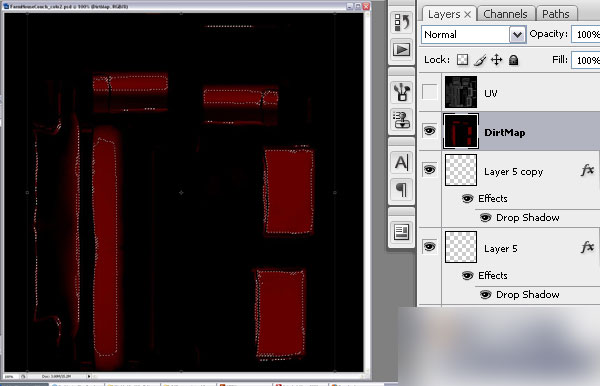600x386 pixels.
Task: Click the Opacity value field
Action: click(585, 34)
